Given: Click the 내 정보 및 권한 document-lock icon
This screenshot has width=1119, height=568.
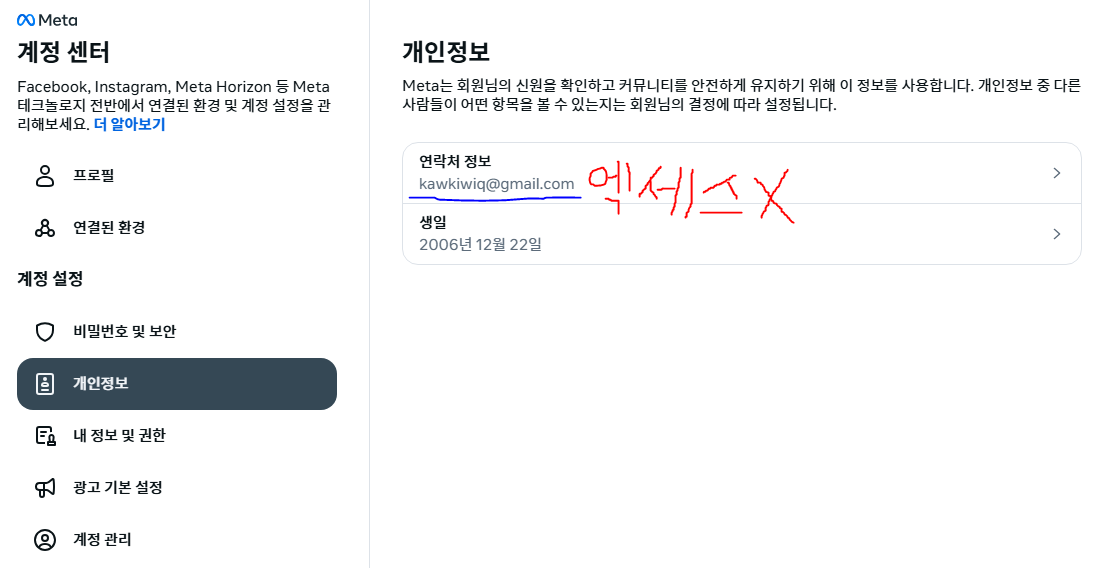Looking at the screenshot, I should tap(46, 436).
